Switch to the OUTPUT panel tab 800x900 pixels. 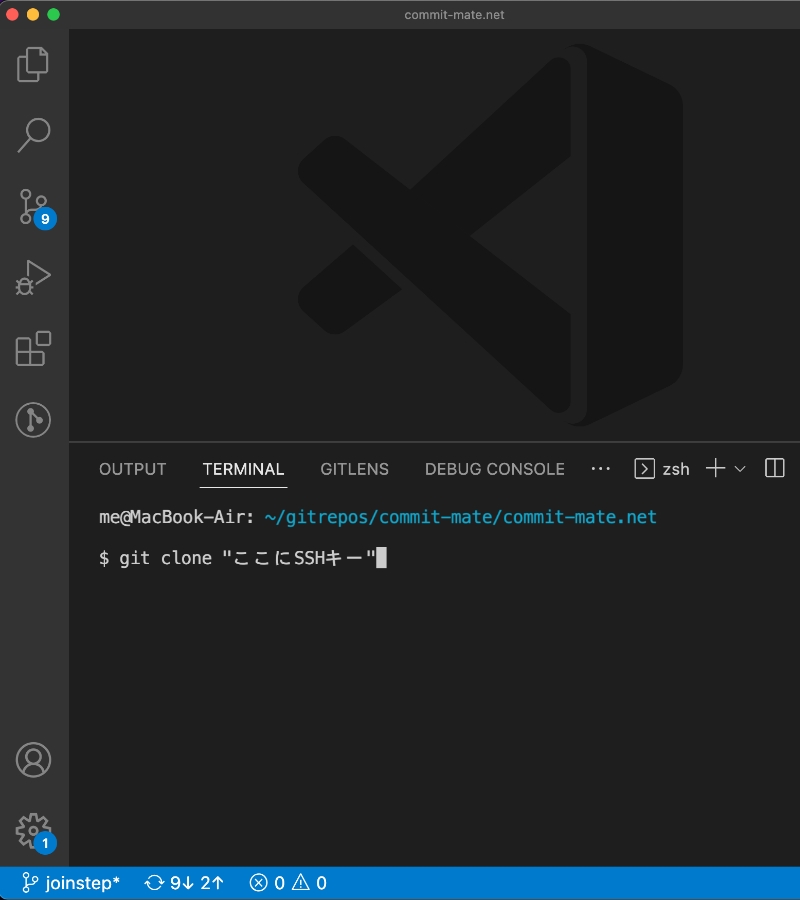[132, 469]
